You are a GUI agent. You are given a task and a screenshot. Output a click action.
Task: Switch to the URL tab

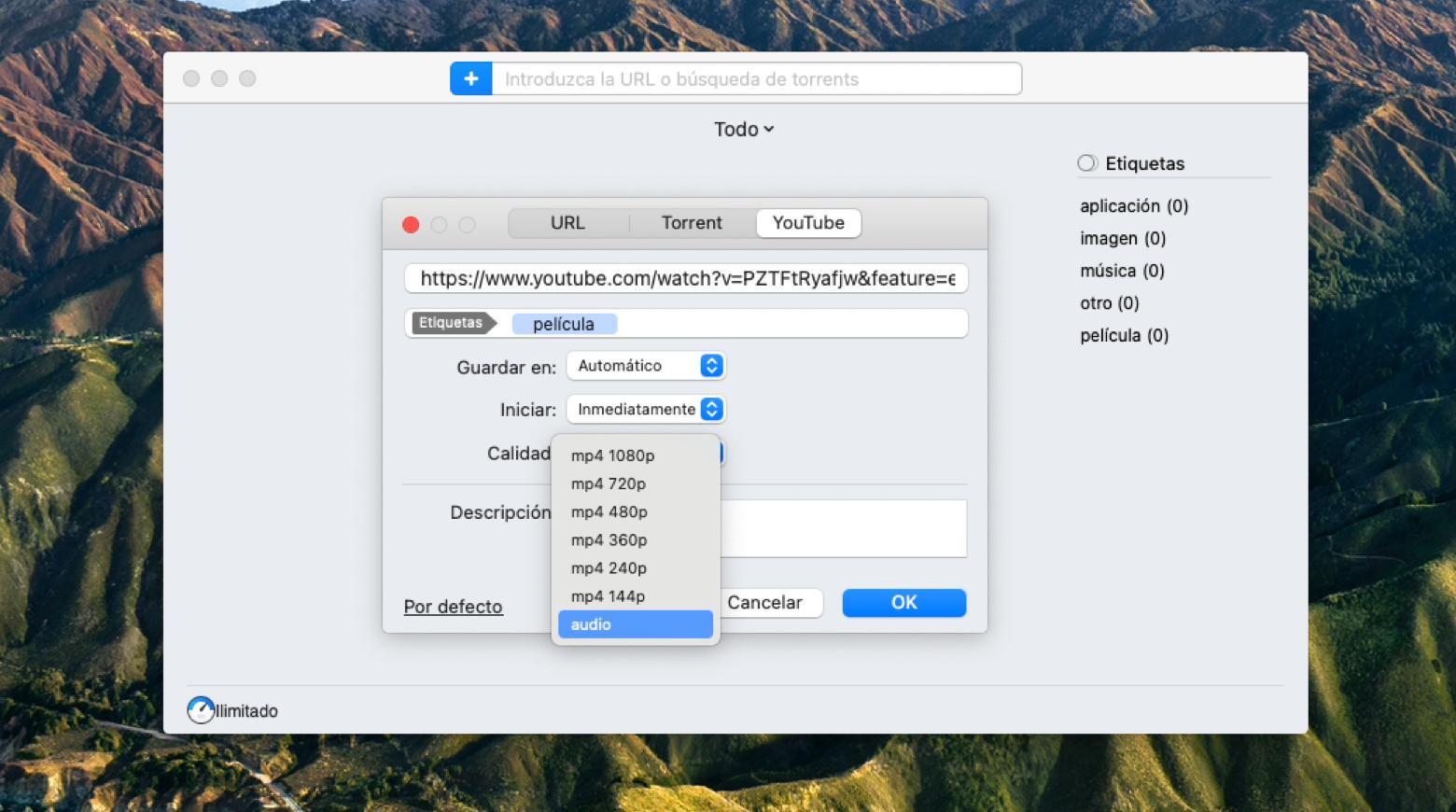click(x=567, y=223)
